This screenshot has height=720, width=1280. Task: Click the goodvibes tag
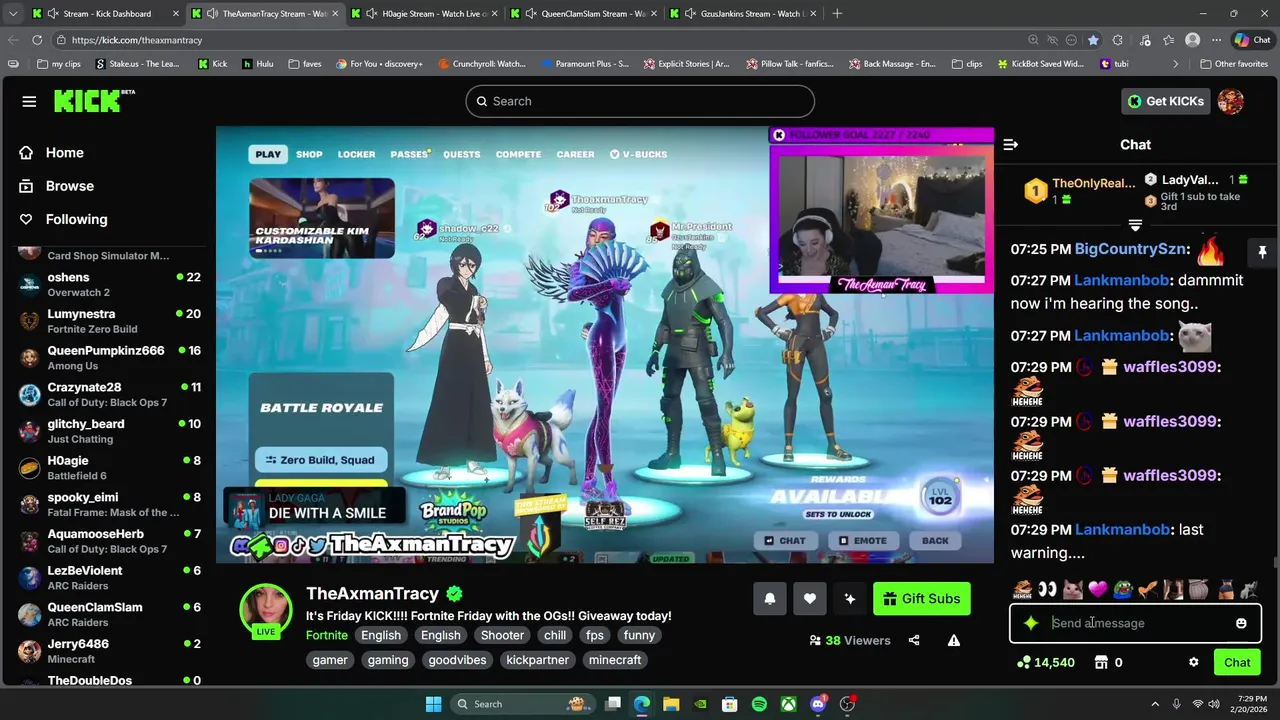tap(457, 660)
